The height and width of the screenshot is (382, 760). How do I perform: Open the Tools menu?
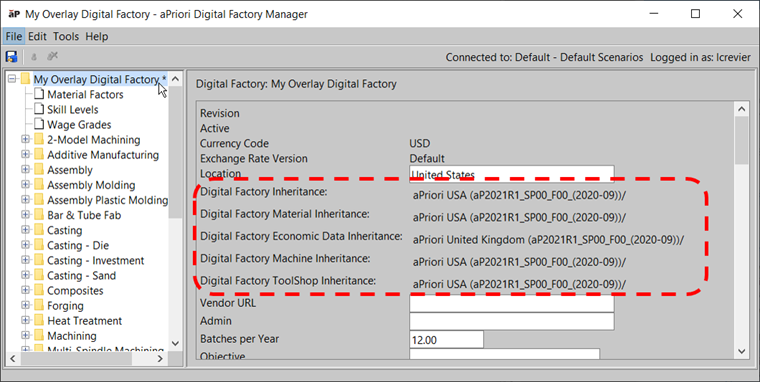[66, 36]
